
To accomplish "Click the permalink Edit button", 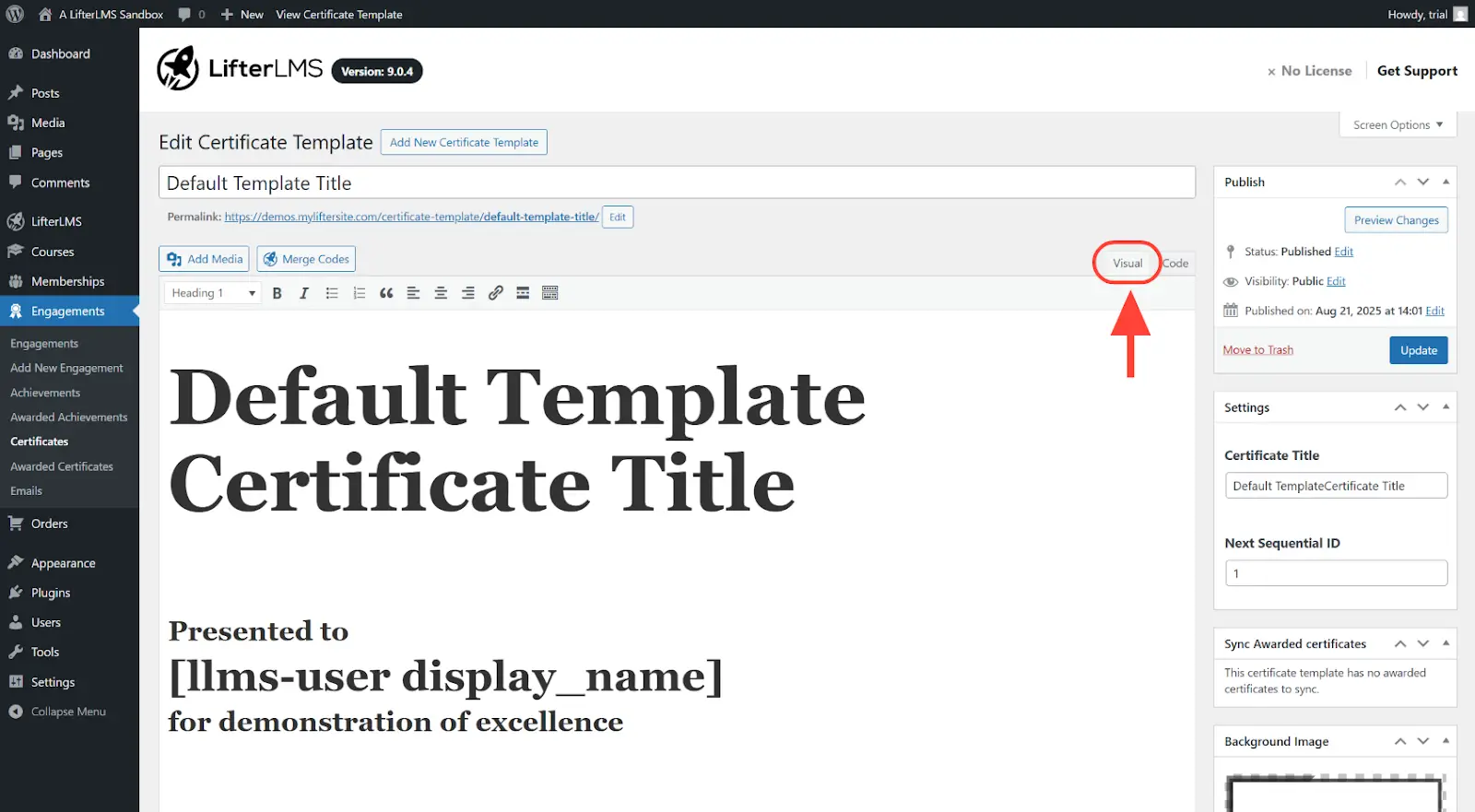I will tap(618, 218).
